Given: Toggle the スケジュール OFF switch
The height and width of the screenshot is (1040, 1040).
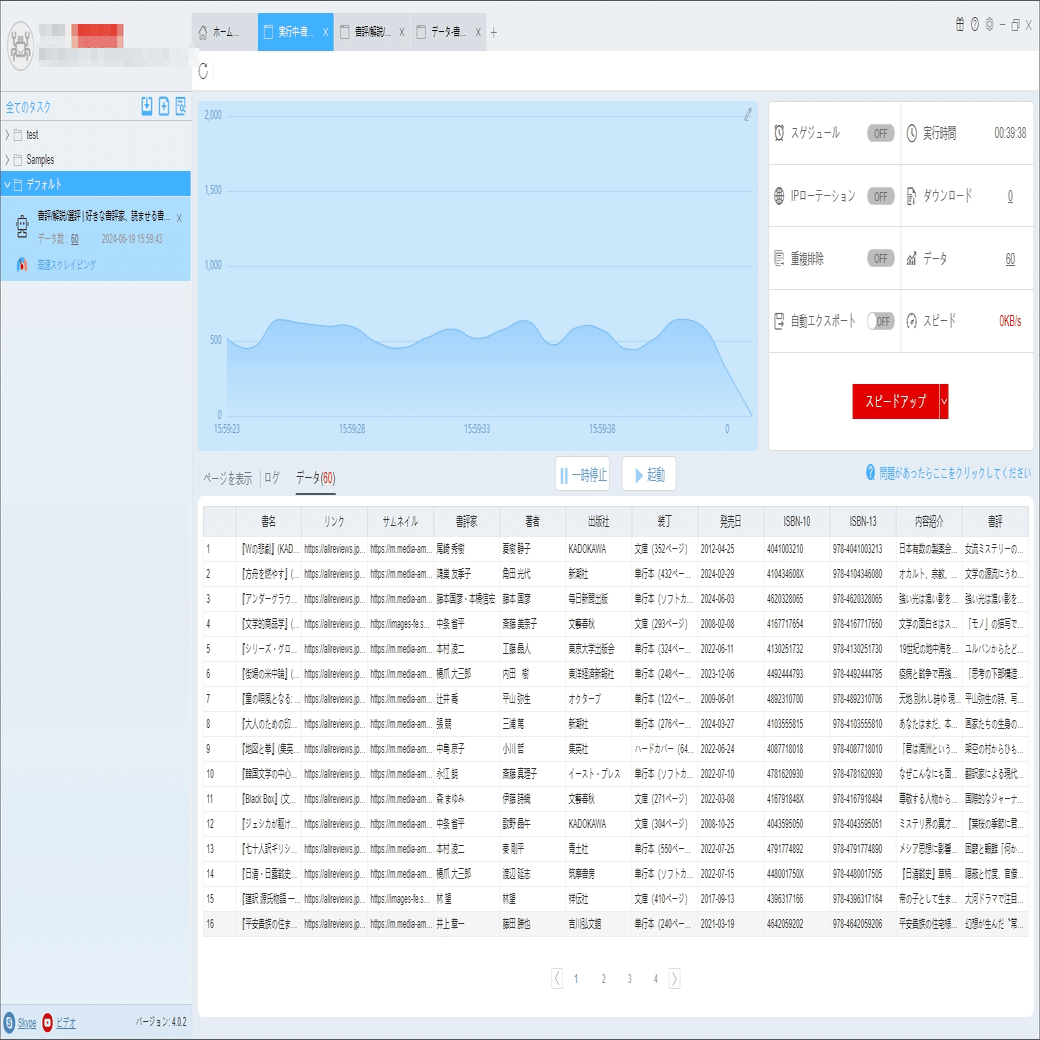Looking at the screenshot, I should (881, 133).
